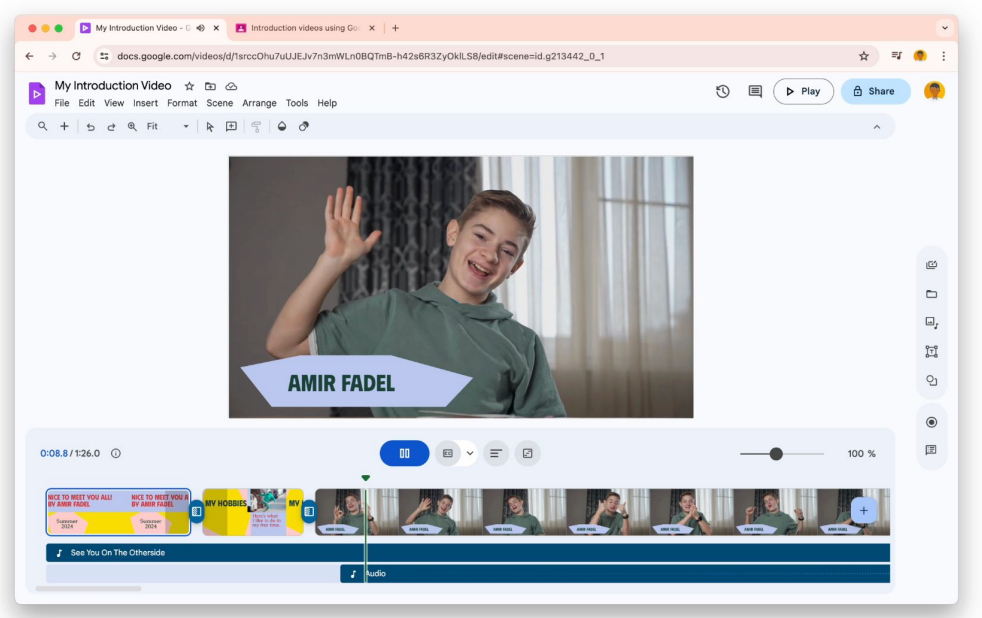
Task: Click the timeline zoom slider handle
Action: tap(776, 454)
